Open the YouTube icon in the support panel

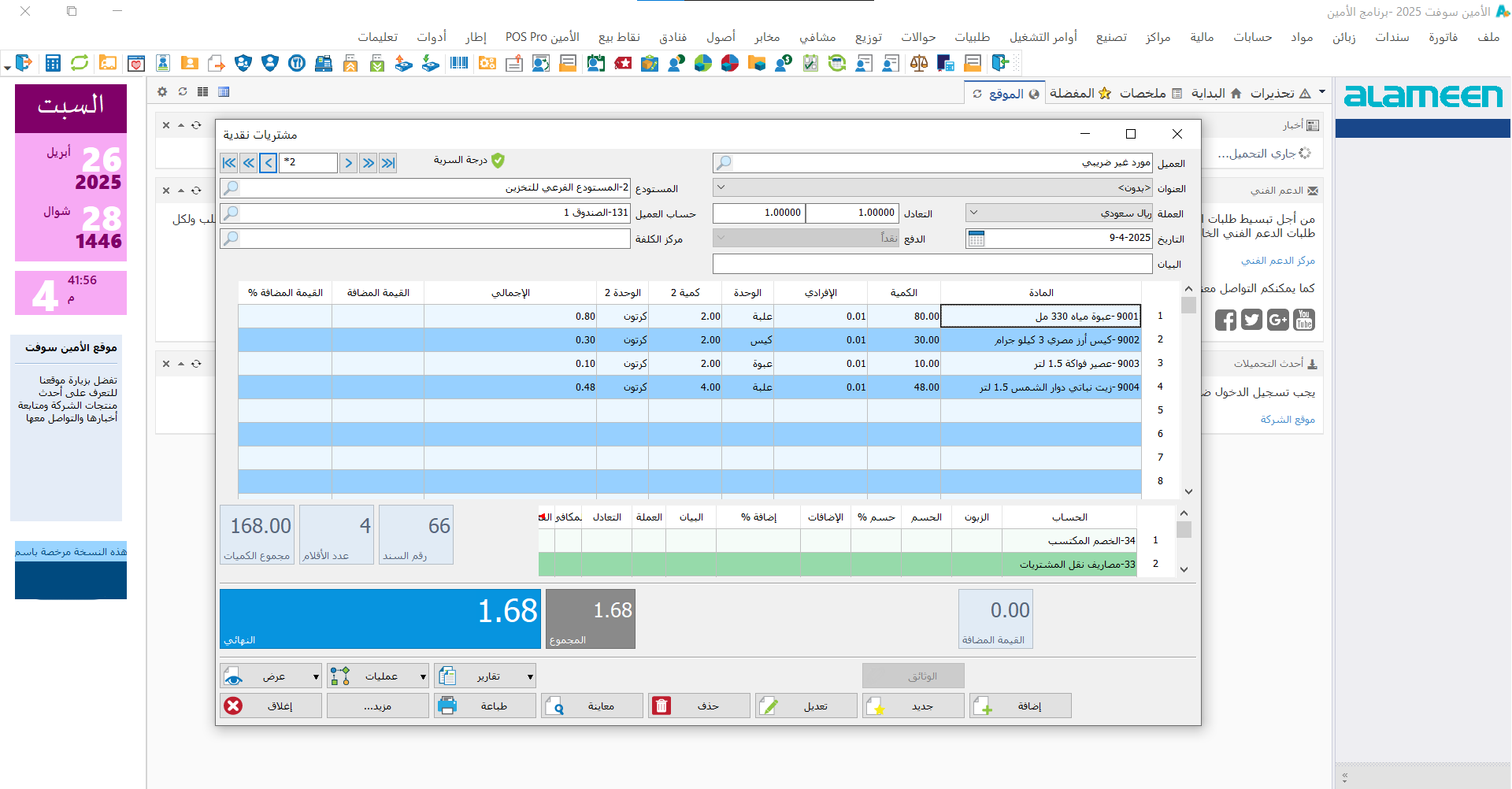click(x=1304, y=320)
